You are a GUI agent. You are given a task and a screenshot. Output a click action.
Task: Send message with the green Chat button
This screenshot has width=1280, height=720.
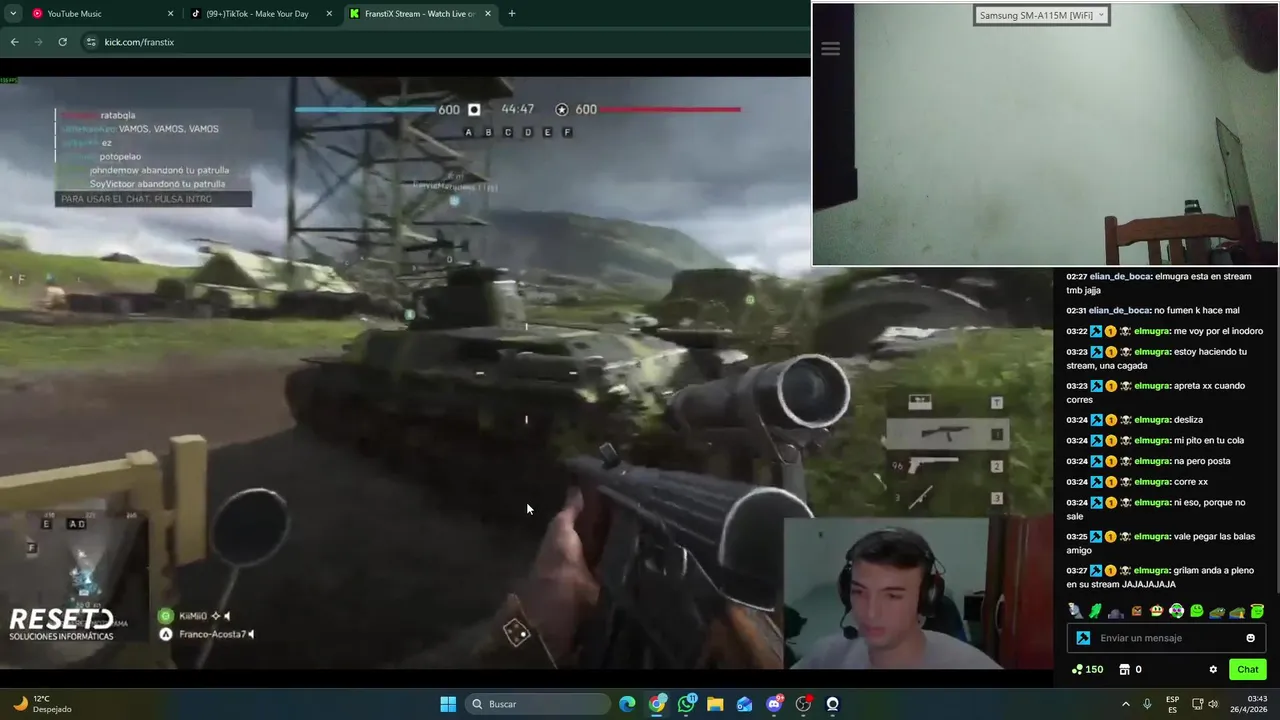[1248, 669]
